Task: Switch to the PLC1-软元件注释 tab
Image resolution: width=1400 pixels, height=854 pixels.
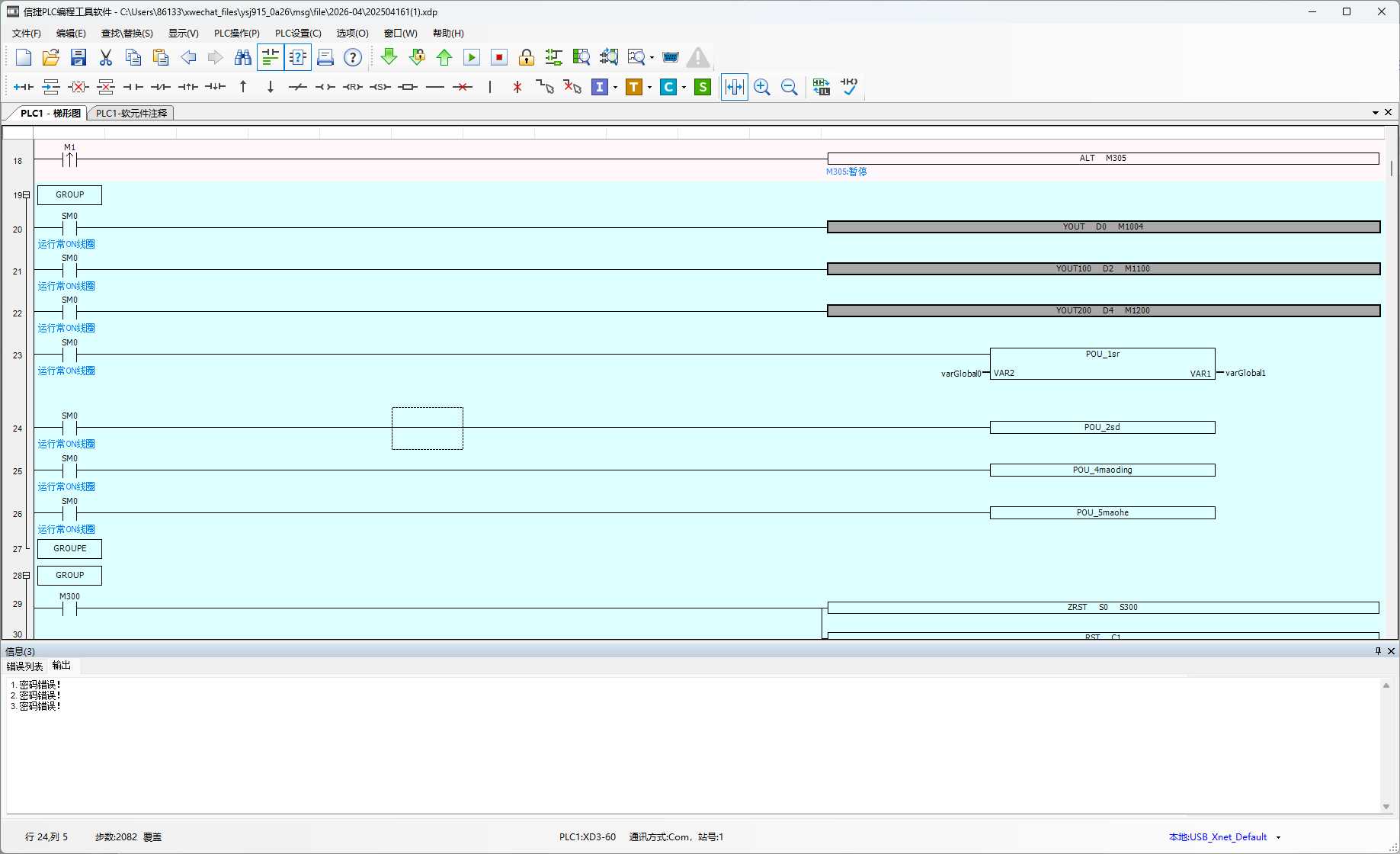Action: point(131,113)
